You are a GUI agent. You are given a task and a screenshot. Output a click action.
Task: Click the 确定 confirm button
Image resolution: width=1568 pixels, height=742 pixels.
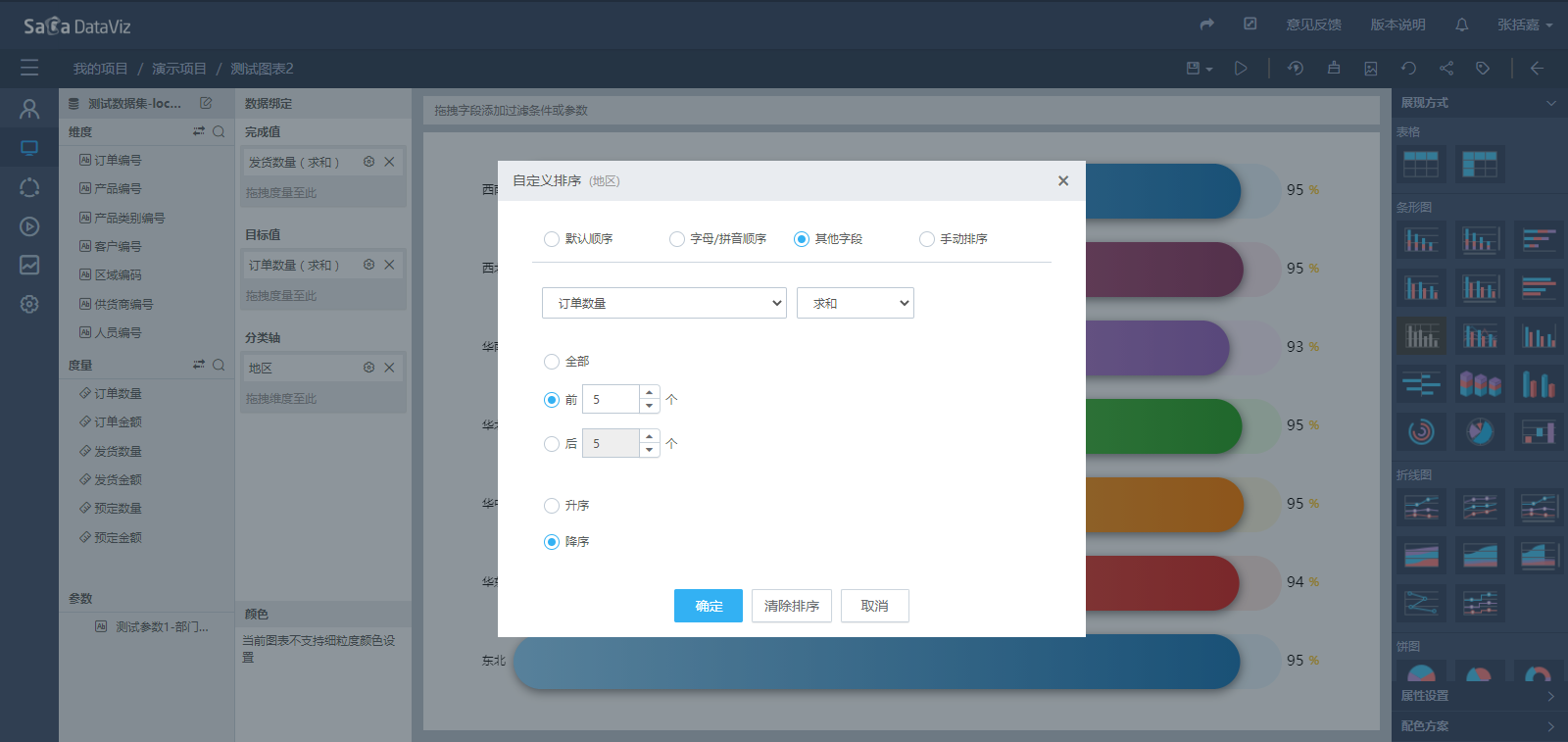(x=709, y=606)
